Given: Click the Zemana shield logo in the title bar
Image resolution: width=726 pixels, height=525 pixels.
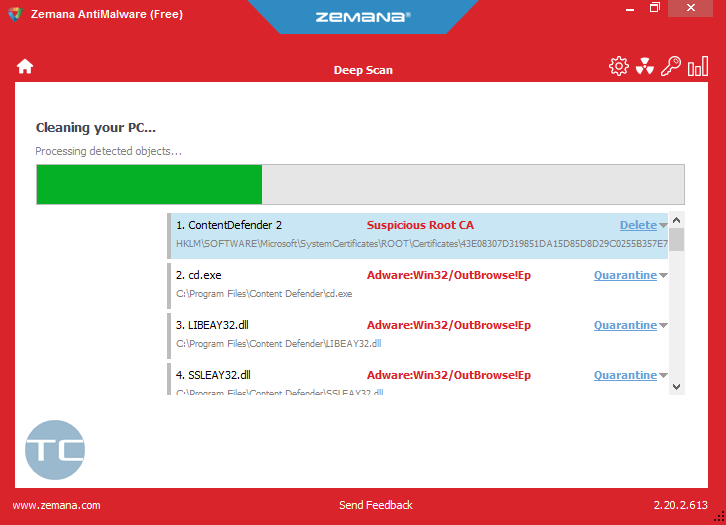Looking at the screenshot, I should pyautogui.click(x=15, y=14).
